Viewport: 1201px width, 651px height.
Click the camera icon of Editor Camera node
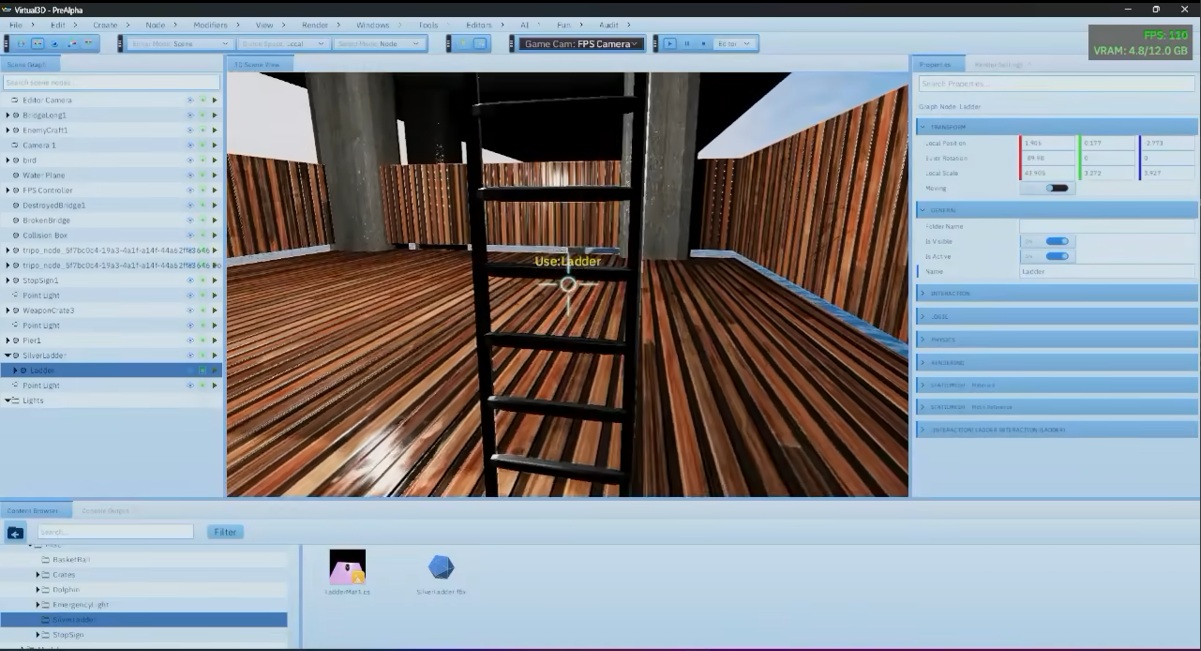(x=15, y=100)
